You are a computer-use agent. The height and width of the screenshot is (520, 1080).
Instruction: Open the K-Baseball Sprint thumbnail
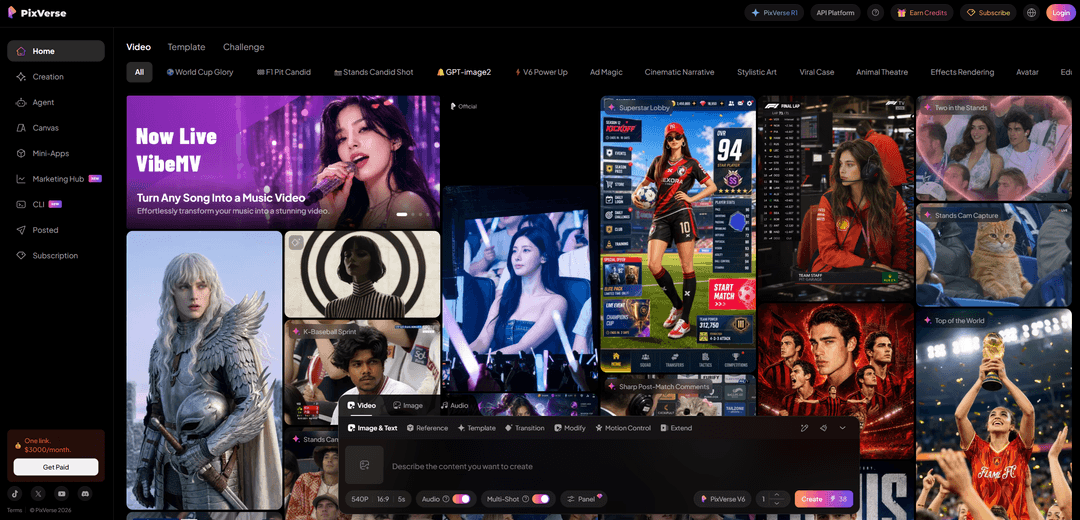362,373
